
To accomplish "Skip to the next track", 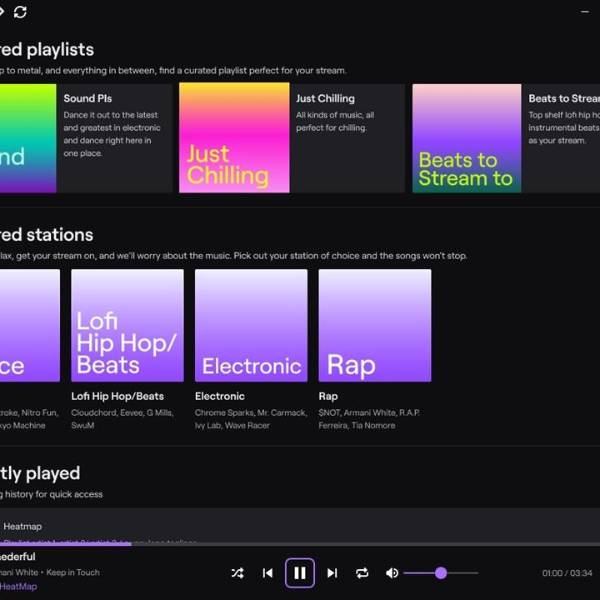I will click(x=332, y=573).
